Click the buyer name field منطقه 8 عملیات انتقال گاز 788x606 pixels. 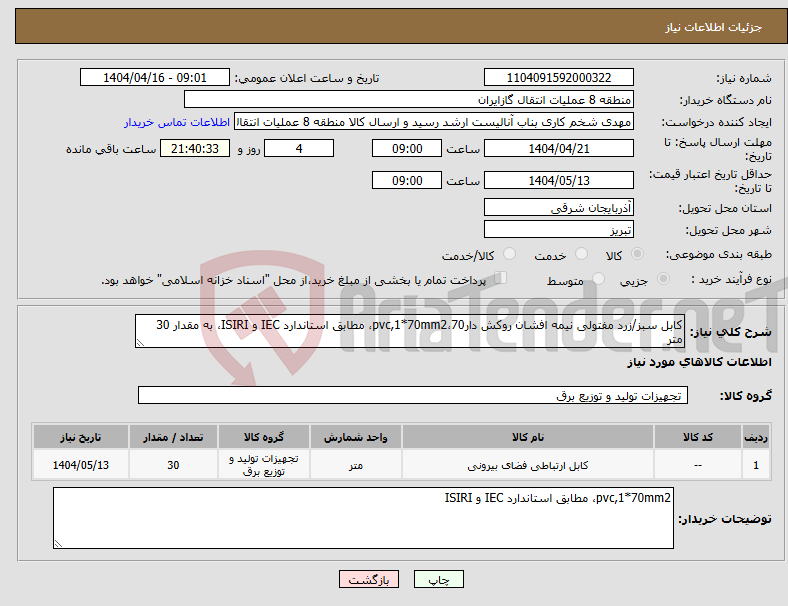tap(409, 99)
